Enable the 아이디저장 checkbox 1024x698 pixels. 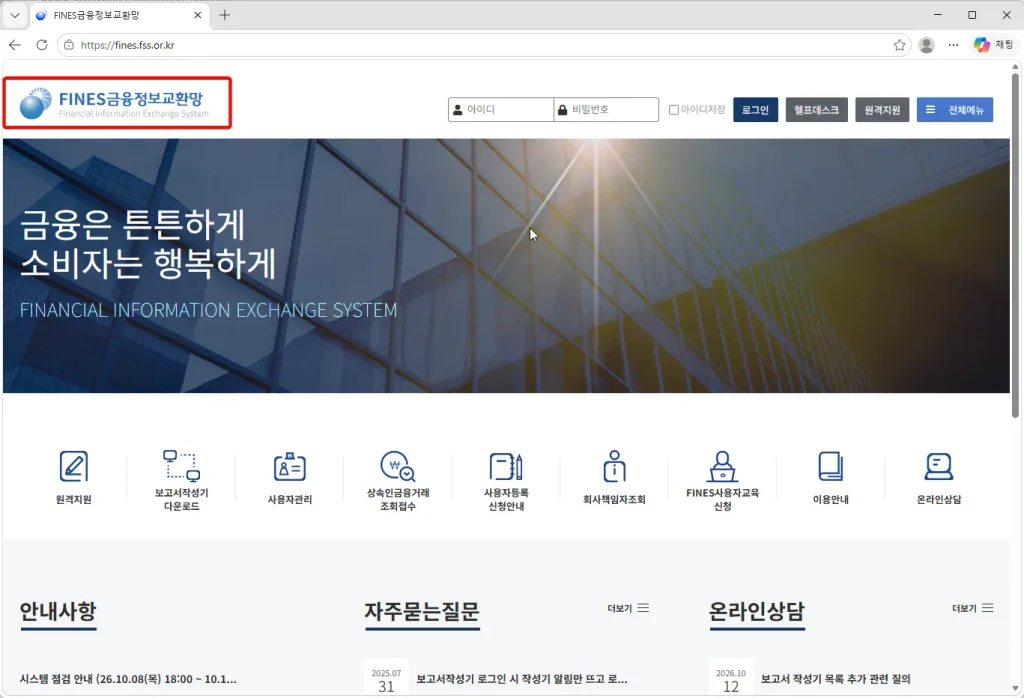(x=673, y=110)
